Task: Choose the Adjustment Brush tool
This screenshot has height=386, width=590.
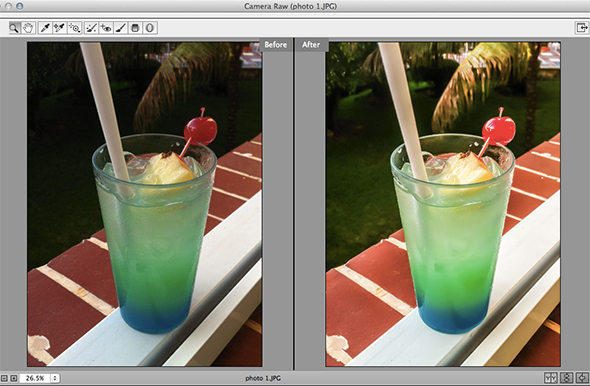Action: pos(121,28)
